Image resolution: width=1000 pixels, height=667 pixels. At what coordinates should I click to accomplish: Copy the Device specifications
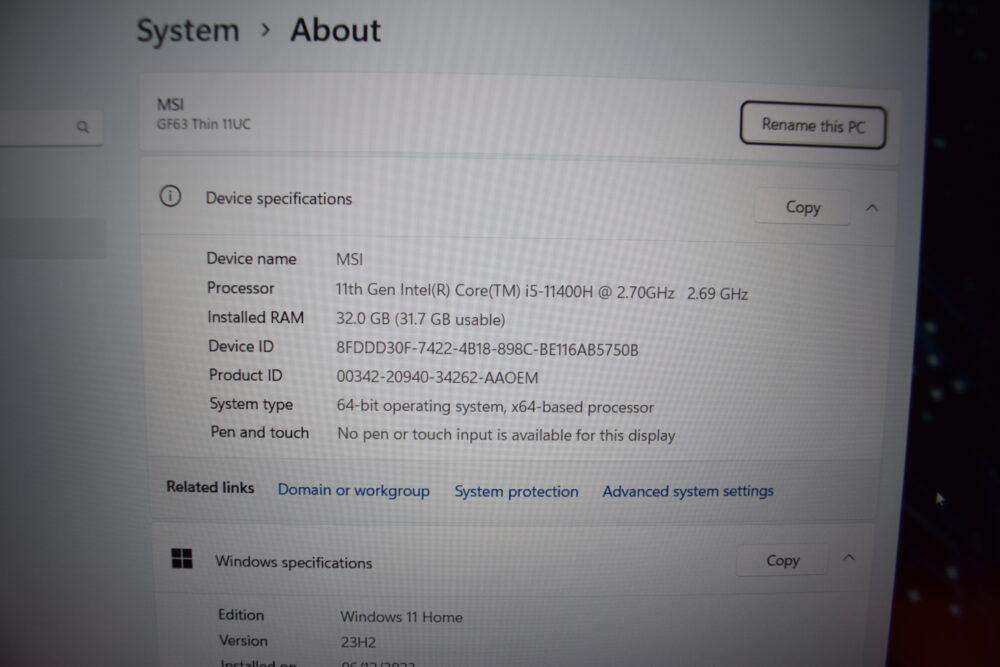(x=803, y=207)
